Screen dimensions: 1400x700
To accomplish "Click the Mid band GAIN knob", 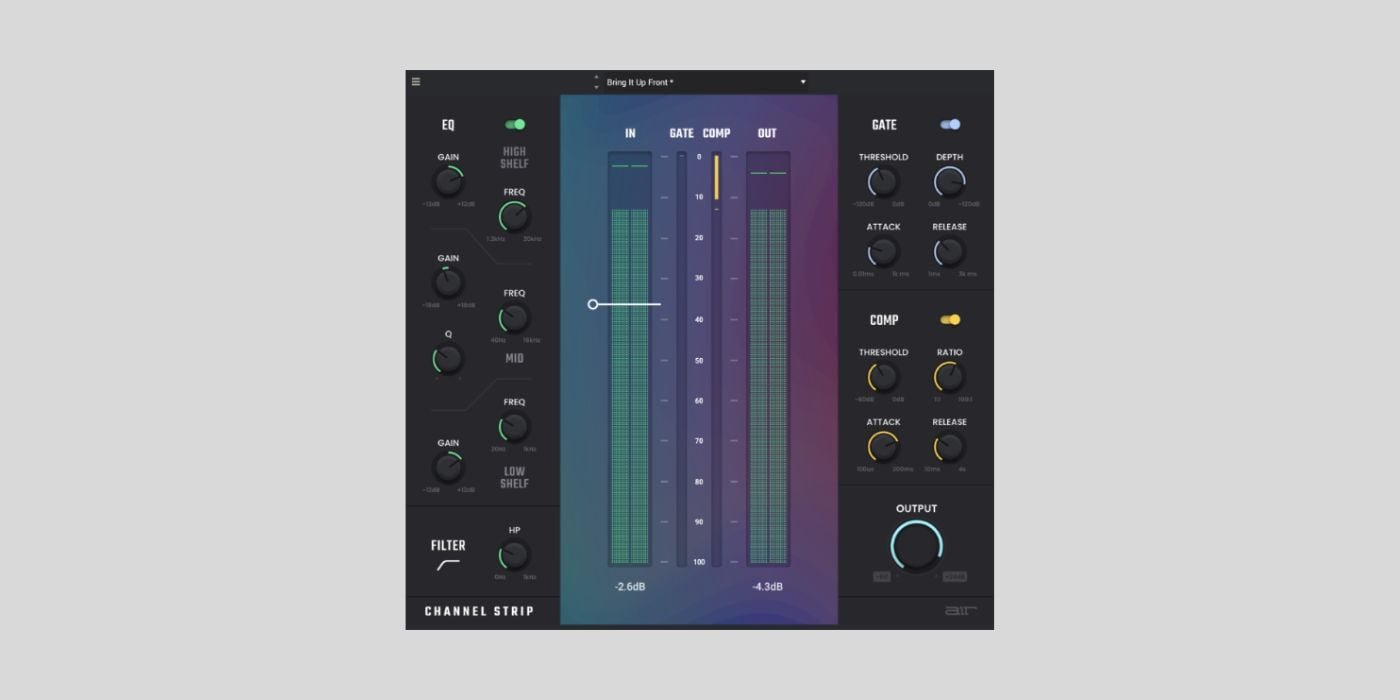I will [x=448, y=283].
